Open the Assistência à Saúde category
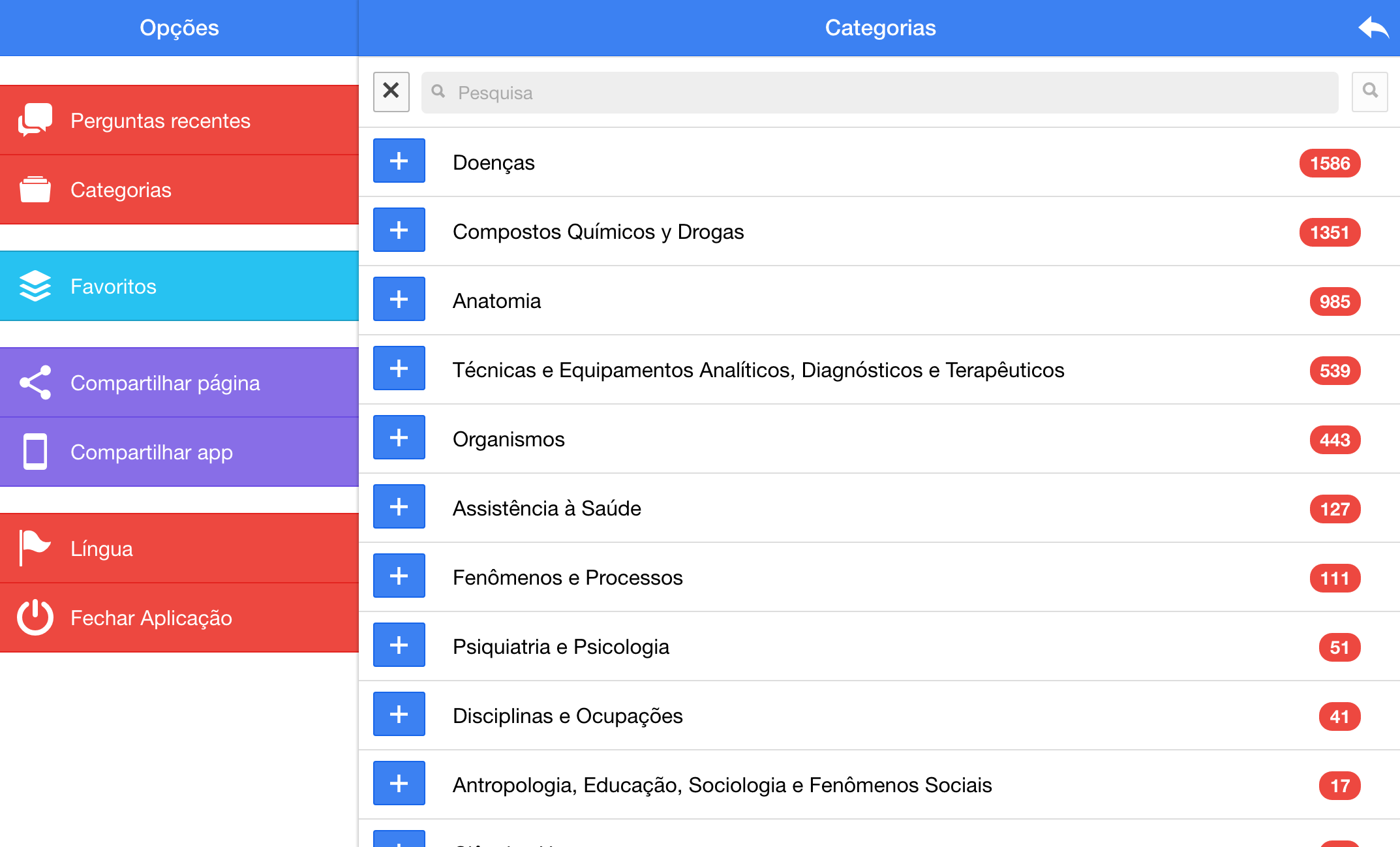Image resolution: width=1400 pixels, height=847 pixels. click(x=547, y=508)
